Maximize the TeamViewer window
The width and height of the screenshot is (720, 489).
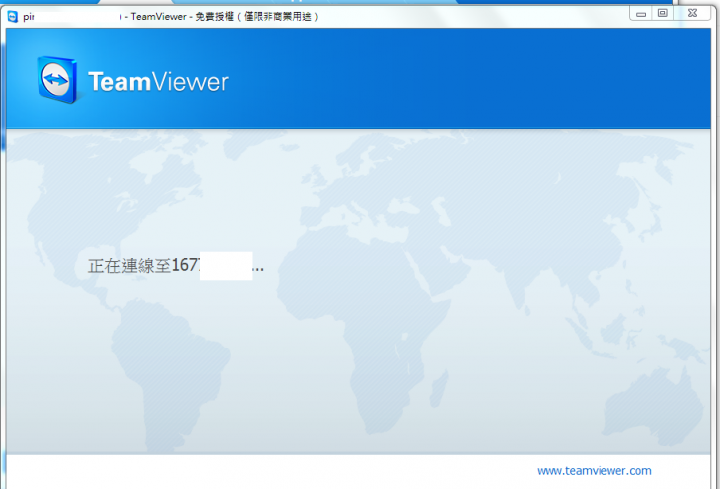click(x=663, y=13)
